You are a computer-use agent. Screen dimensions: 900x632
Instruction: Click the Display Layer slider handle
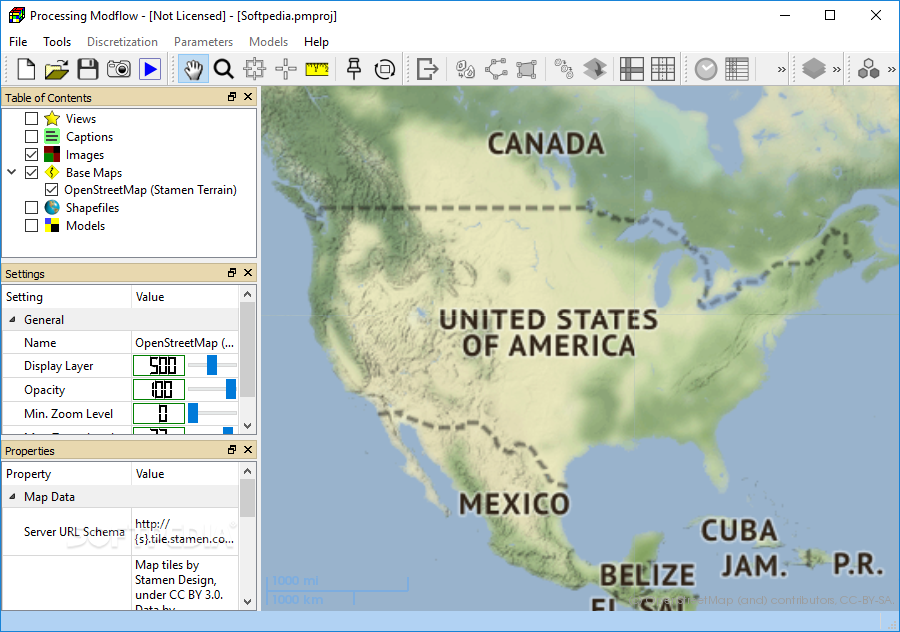[212, 365]
